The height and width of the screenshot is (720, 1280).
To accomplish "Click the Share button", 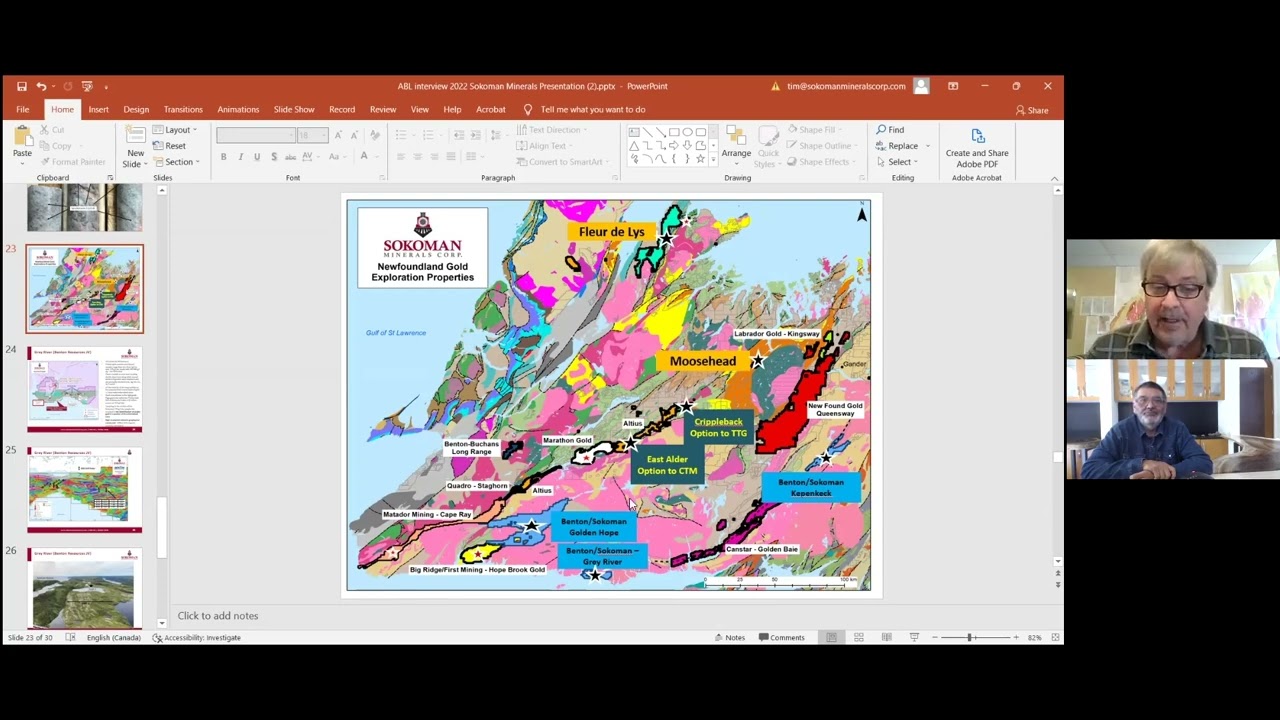I will pyautogui.click(x=1032, y=110).
